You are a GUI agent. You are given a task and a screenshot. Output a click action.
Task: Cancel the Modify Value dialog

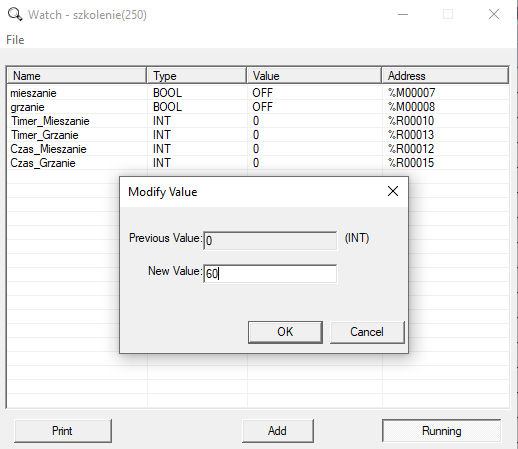(x=367, y=332)
